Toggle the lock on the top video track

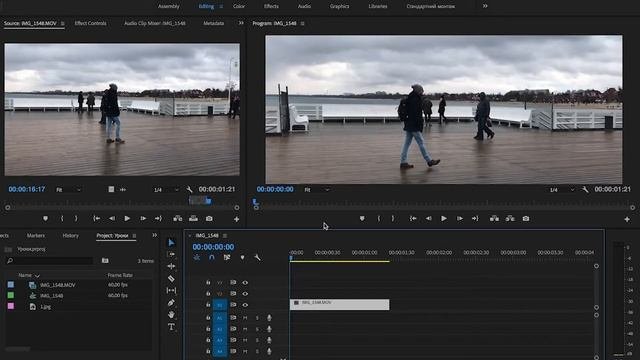[208, 282]
